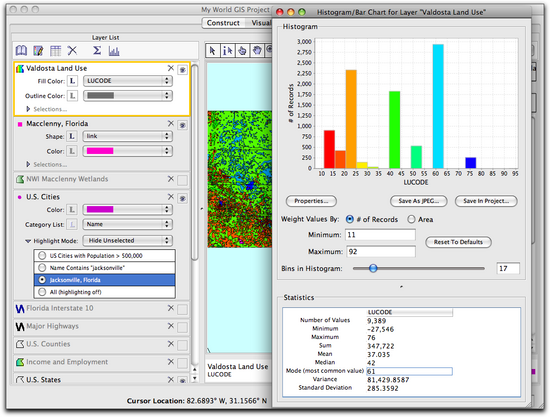Click the Minimum value field
Image resolution: width=550 pixels, height=417 pixels.
tap(381, 235)
